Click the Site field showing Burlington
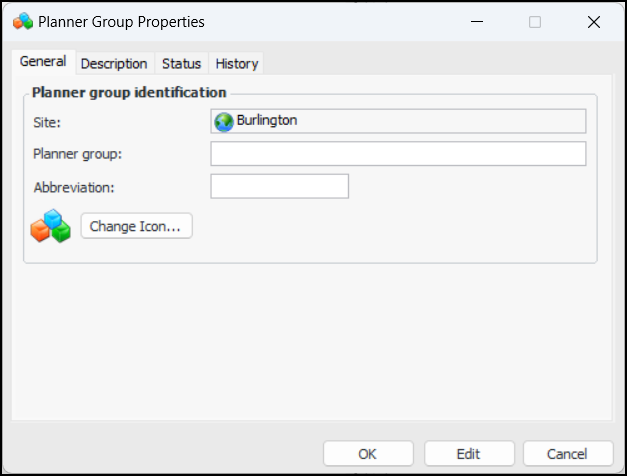 (x=398, y=121)
